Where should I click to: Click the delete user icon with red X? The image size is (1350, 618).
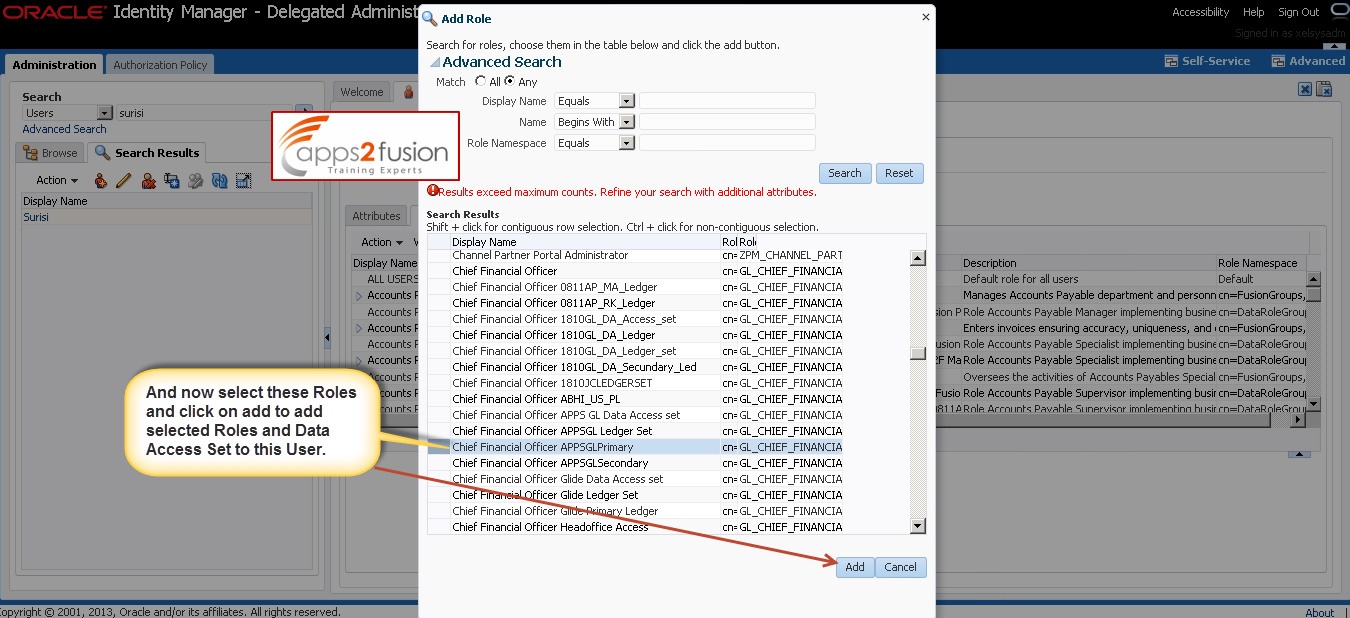(x=148, y=181)
